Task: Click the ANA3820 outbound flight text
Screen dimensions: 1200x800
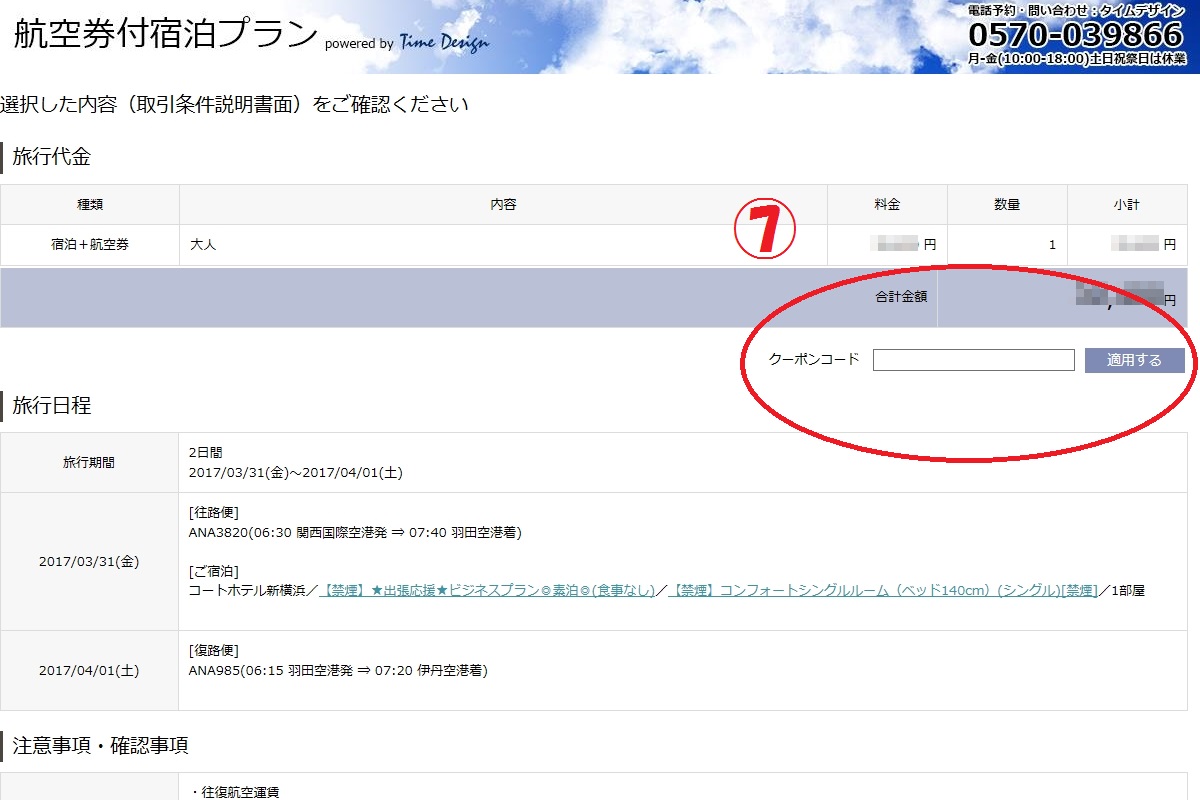Action: [x=355, y=532]
